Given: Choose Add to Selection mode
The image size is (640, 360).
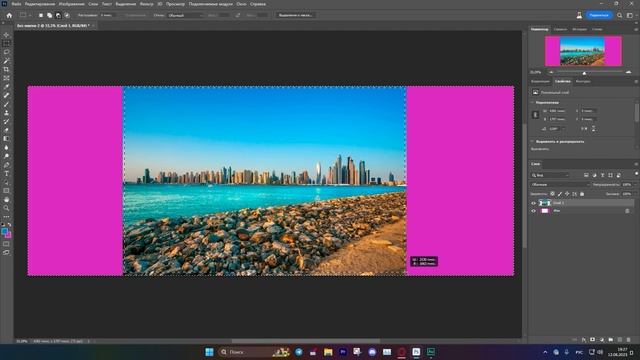Looking at the screenshot, I should pyautogui.click(x=49, y=15).
